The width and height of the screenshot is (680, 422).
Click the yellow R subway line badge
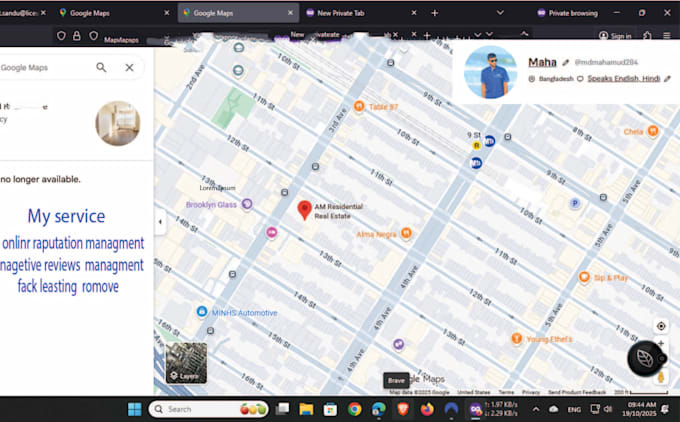pos(477,145)
